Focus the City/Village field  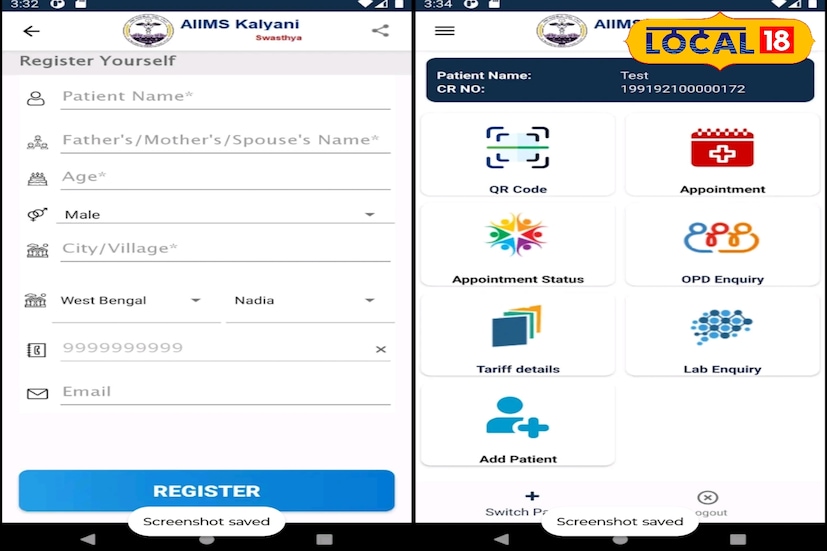point(225,248)
